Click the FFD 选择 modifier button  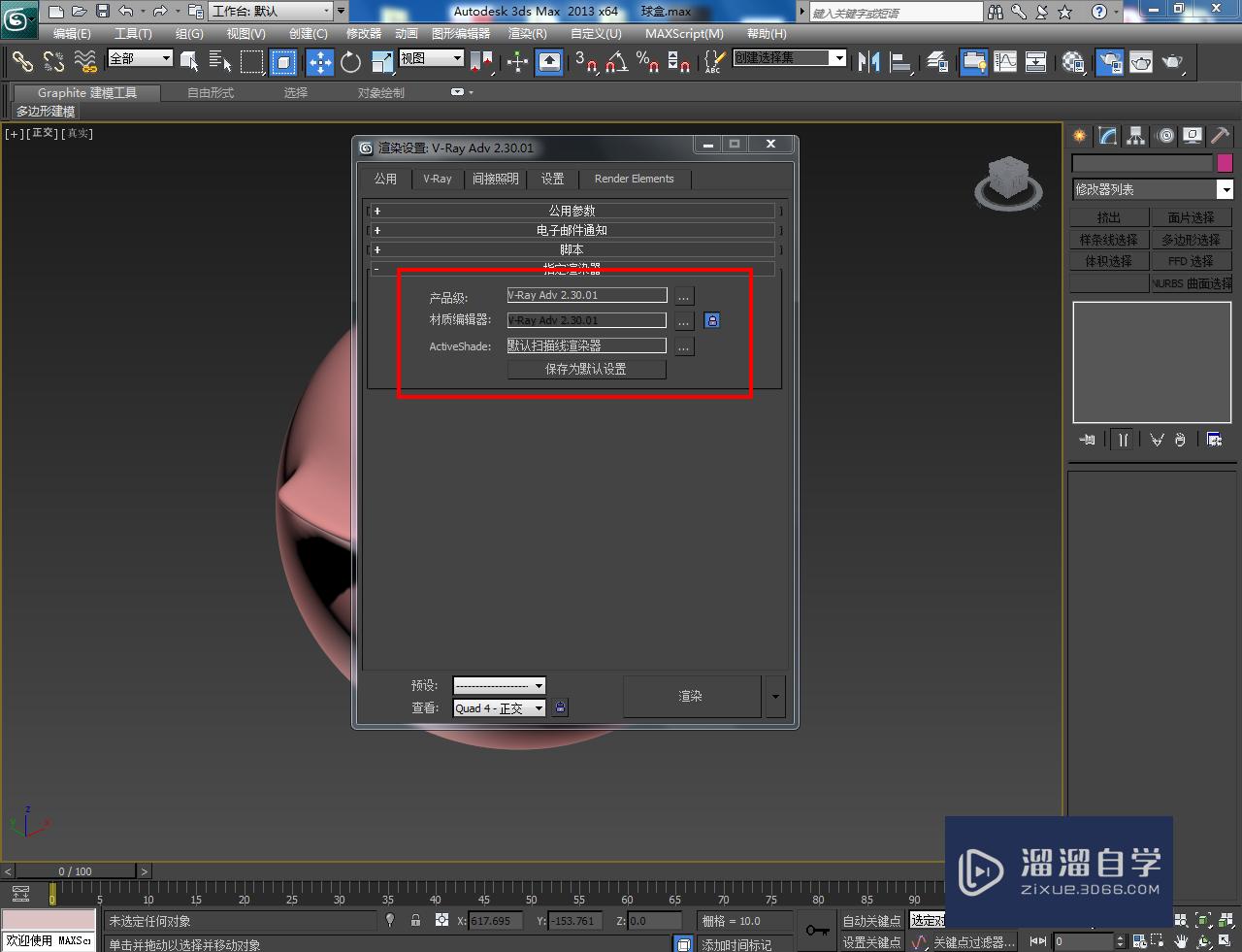(x=1192, y=261)
